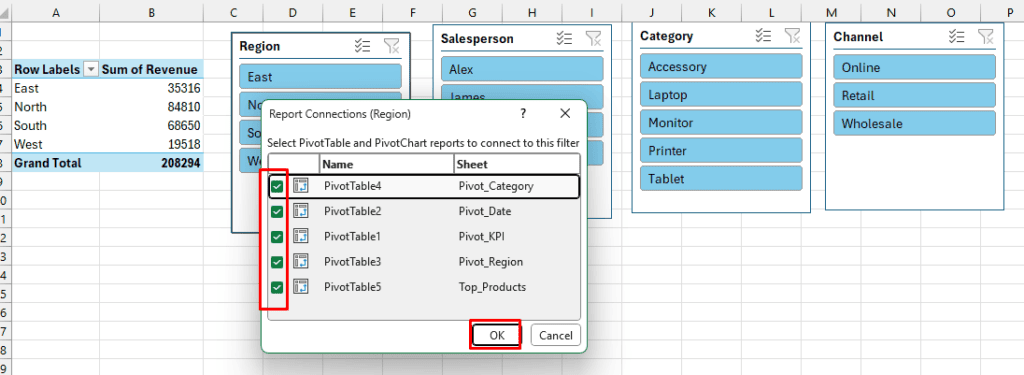This screenshot has width=1024, height=375.
Task: Uncheck the PivotTable4 checkbox
Action: coord(278,187)
